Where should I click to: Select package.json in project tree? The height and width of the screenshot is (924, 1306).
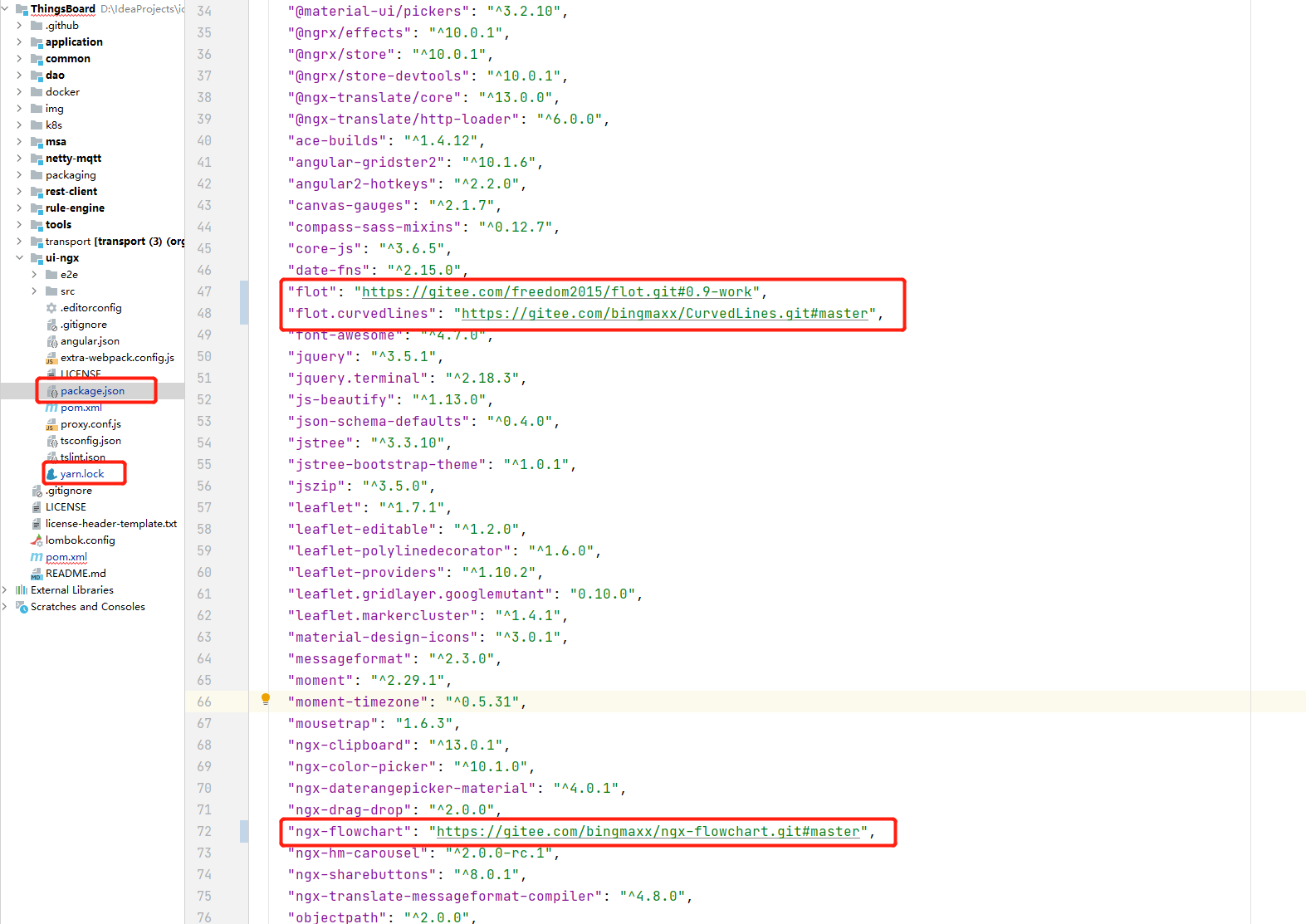(x=92, y=391)
